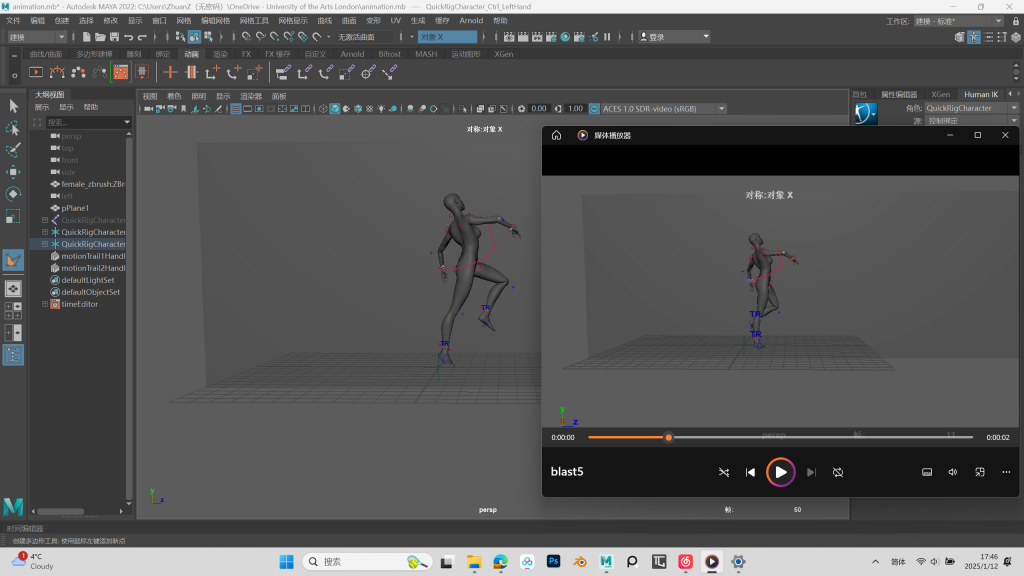The width and height of the screenshot is (1024, 576).
Task: Click the Lasso select tool
Action: pyautogui.click(x=13, y=128)
